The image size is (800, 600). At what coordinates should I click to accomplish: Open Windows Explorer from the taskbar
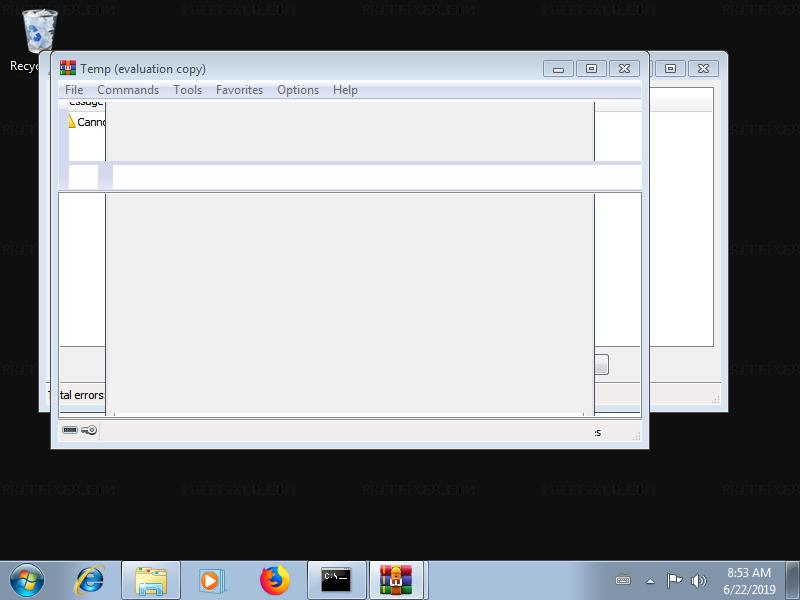[x=151, y=581]
